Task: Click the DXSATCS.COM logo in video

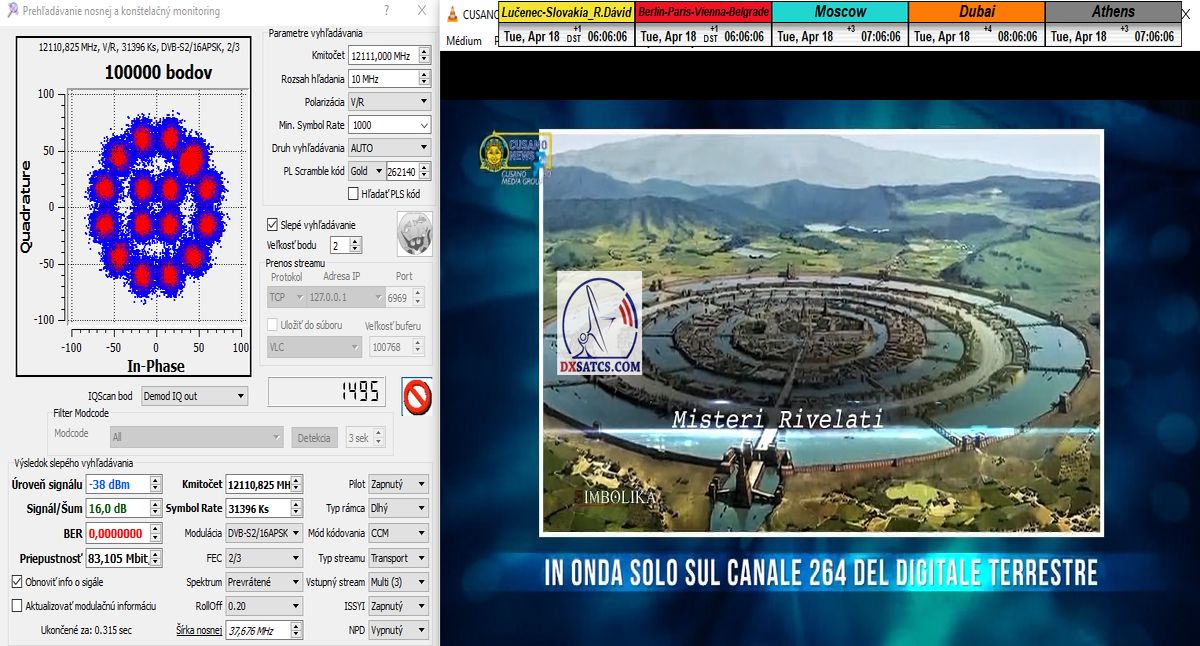Action: (x=599, y=326)
